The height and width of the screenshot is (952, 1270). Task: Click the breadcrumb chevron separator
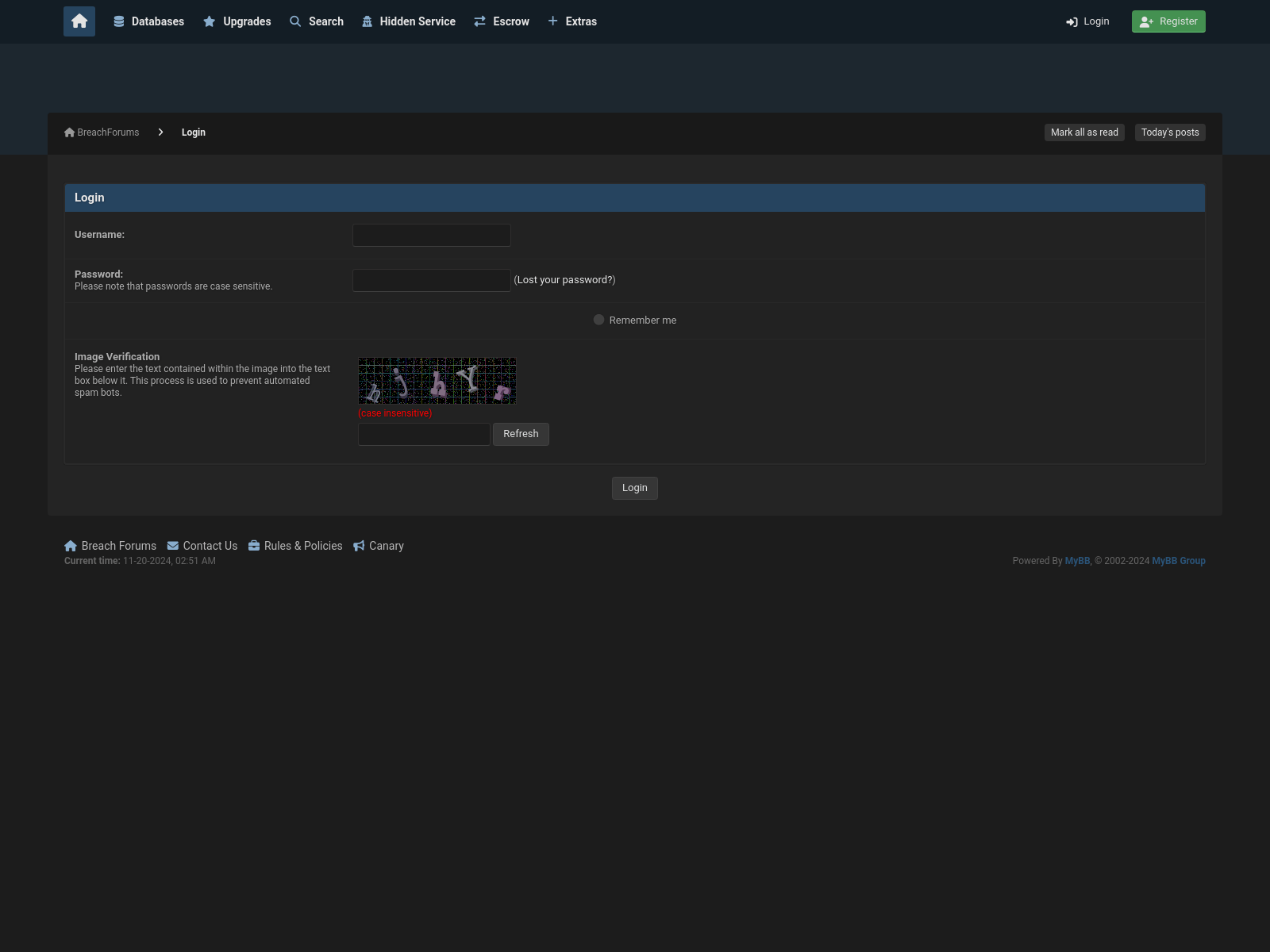click(x=160, y=132)
